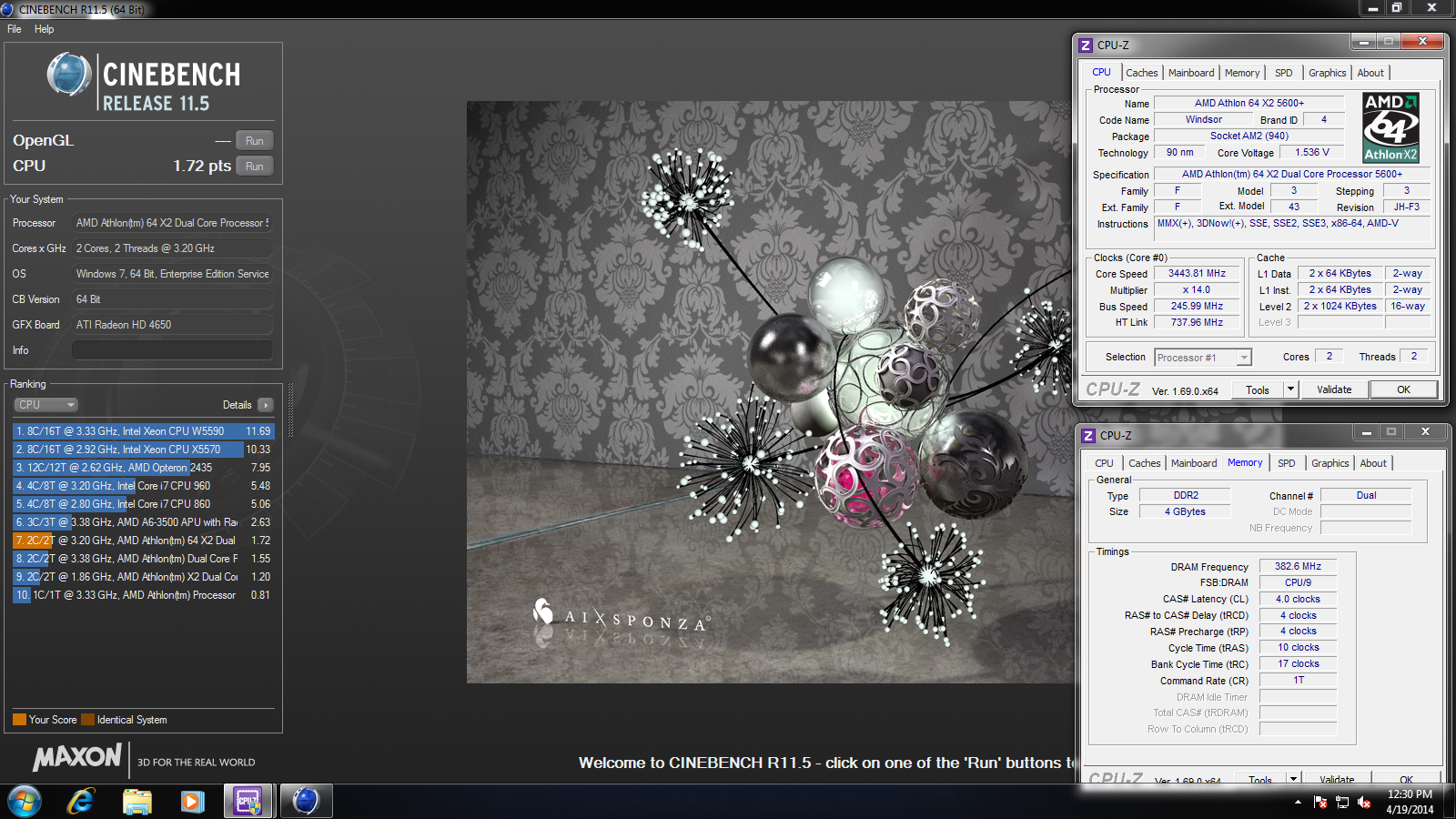Run the CPU benchmark

coord(255,167)
